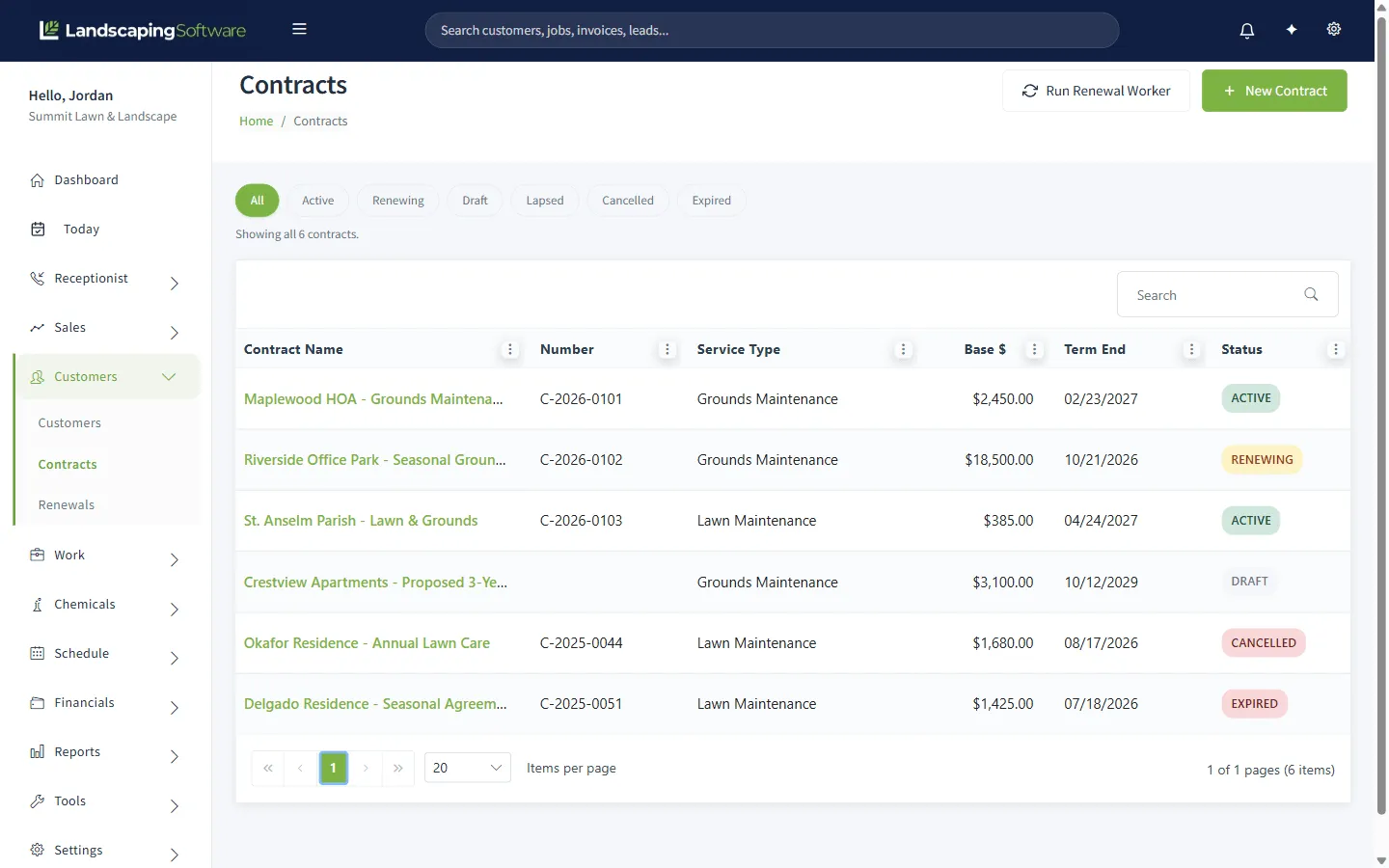Expand the Chemicals menu
The image size is (1389, 868).
(x=106, y=605)
